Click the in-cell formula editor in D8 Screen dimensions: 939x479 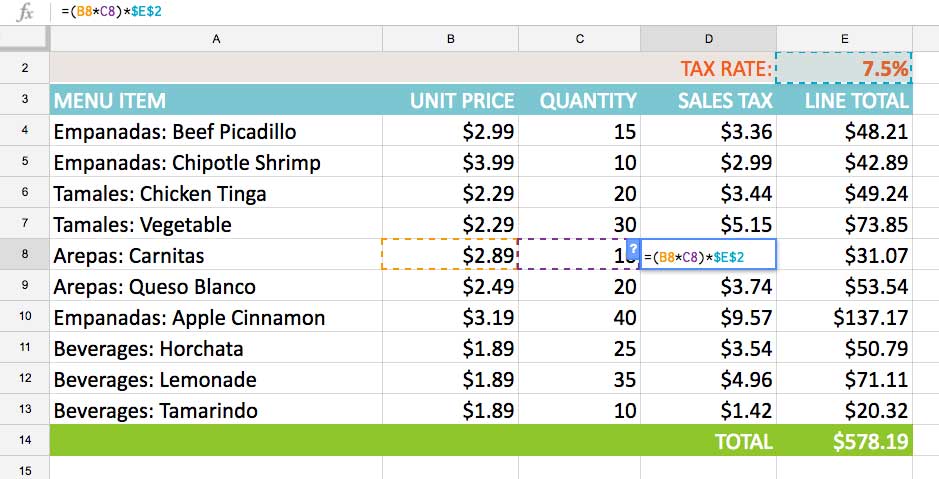(x=708, y=257)
